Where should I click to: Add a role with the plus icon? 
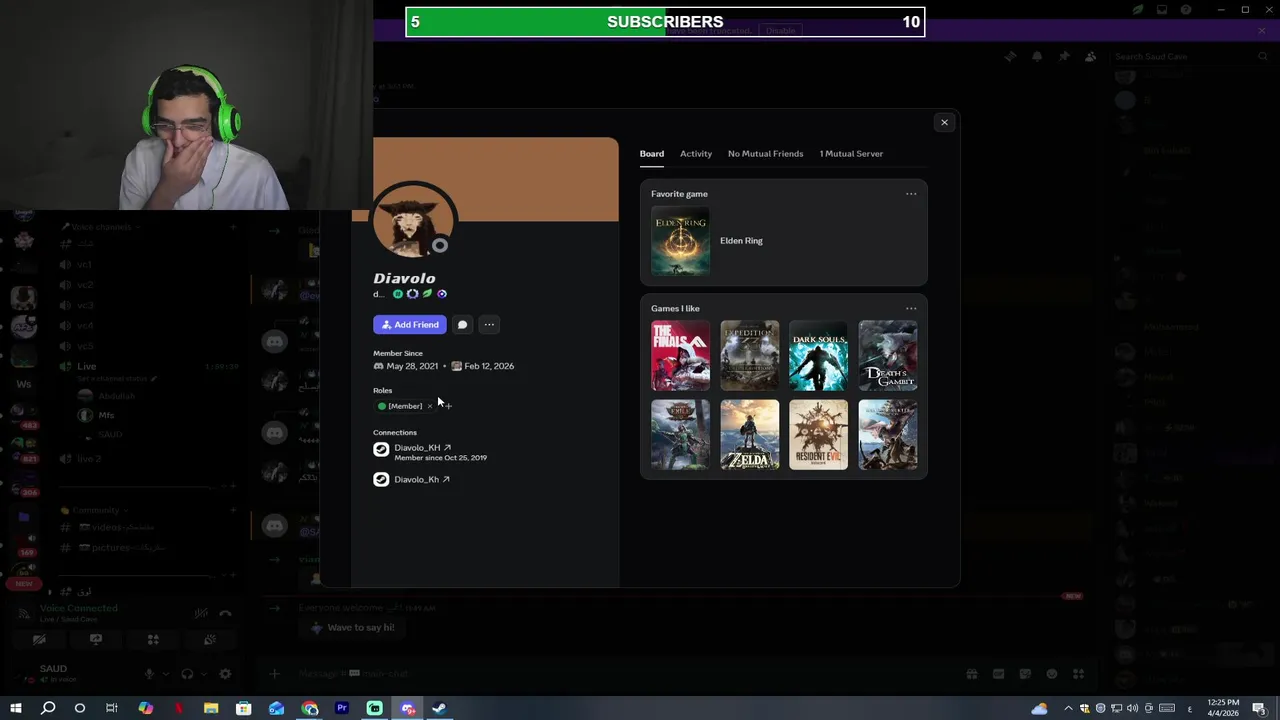[448, 406]
